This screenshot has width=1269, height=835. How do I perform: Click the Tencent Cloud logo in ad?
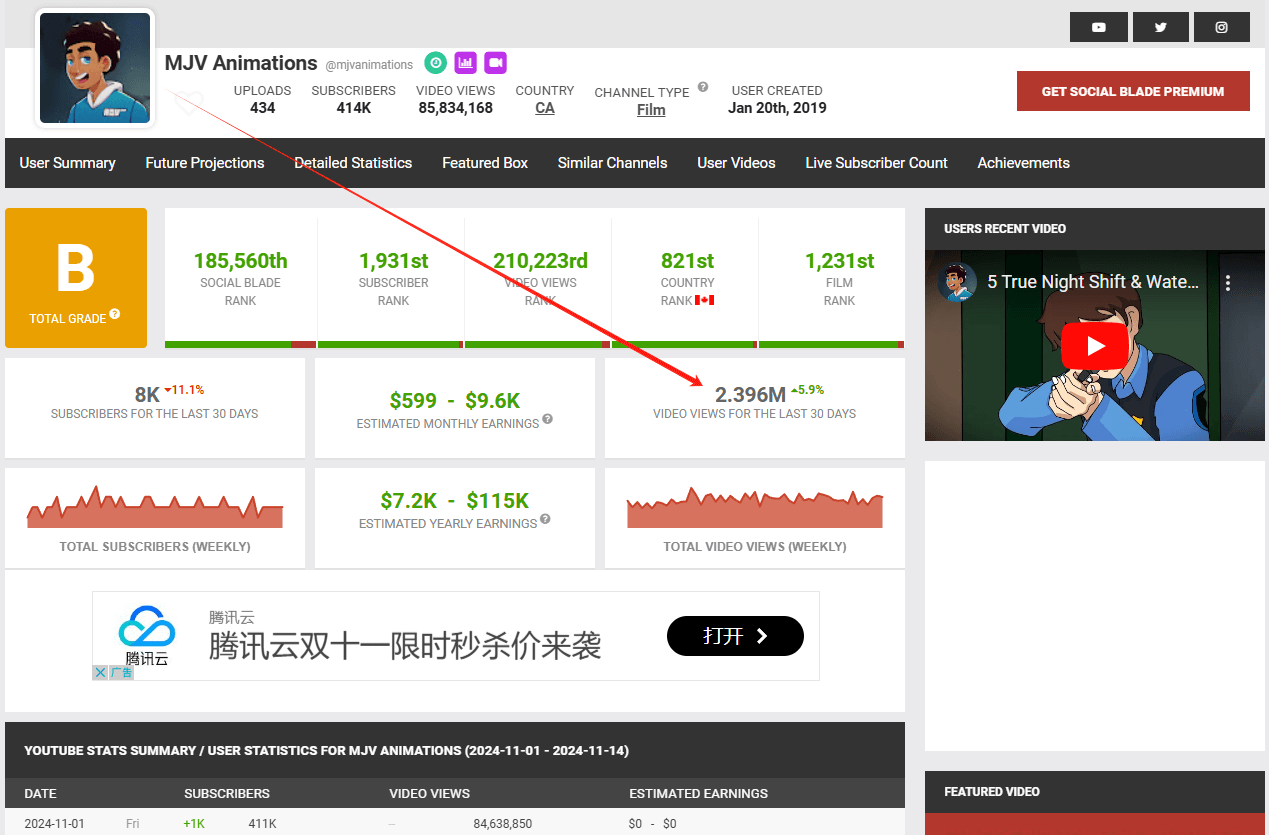pos(146,634)
